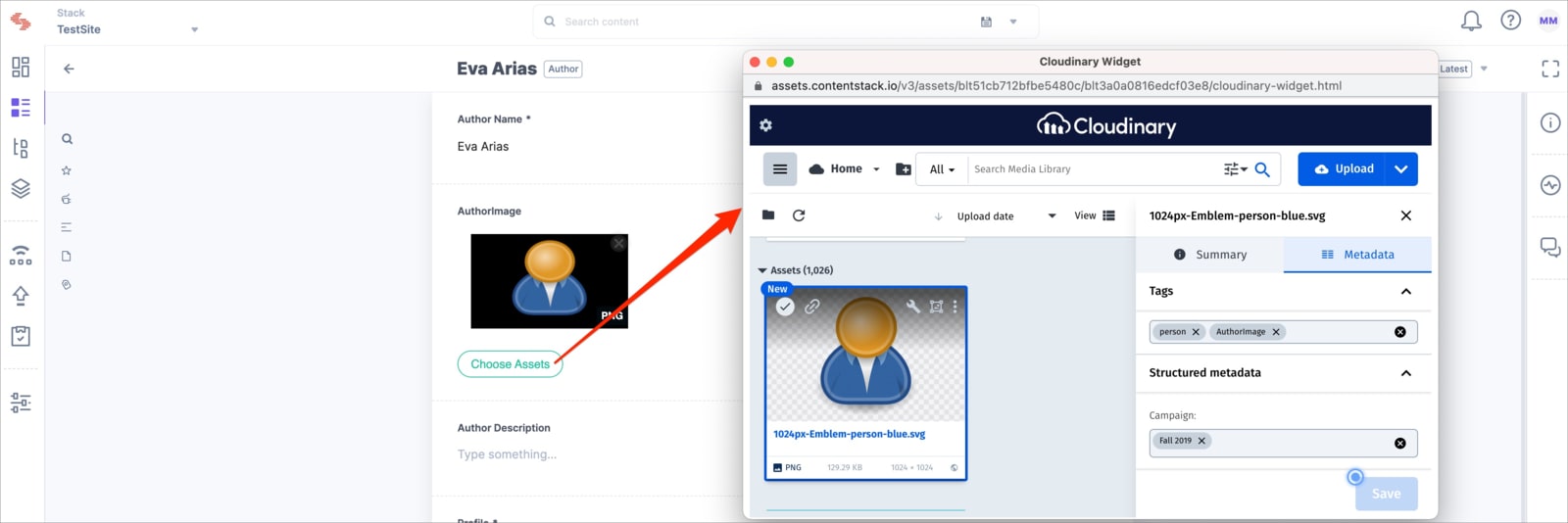
Task: Open the wrench manage icon on asset
Action: tap(913, 307)
